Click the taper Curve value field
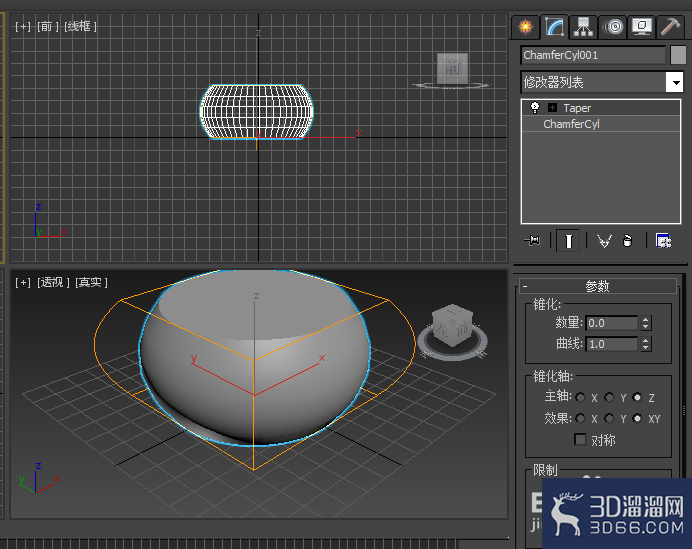Screen dimensions: 692x549 [x=612, y=344]
